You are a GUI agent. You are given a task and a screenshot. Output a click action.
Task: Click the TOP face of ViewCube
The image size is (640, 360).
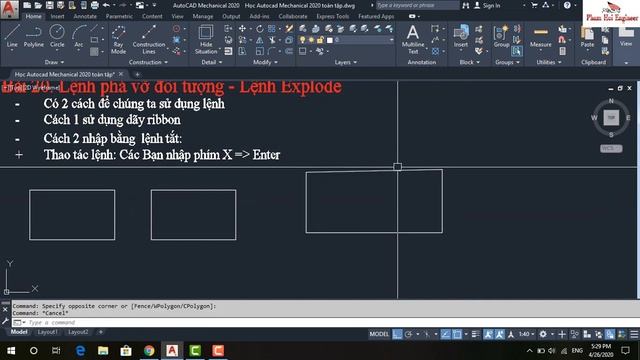click(611, 118)
